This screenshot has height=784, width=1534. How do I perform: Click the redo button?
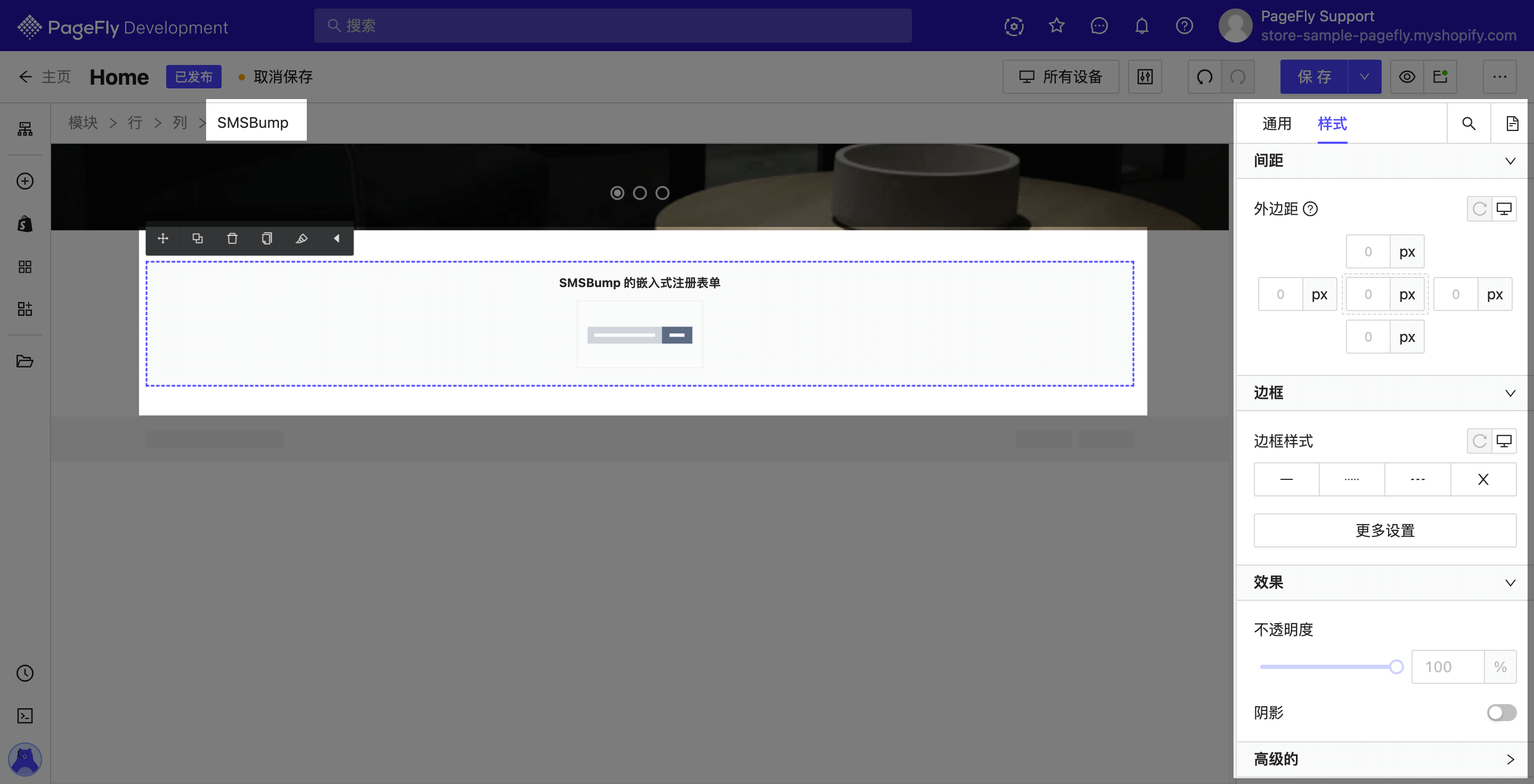[x=1238, y=77]
